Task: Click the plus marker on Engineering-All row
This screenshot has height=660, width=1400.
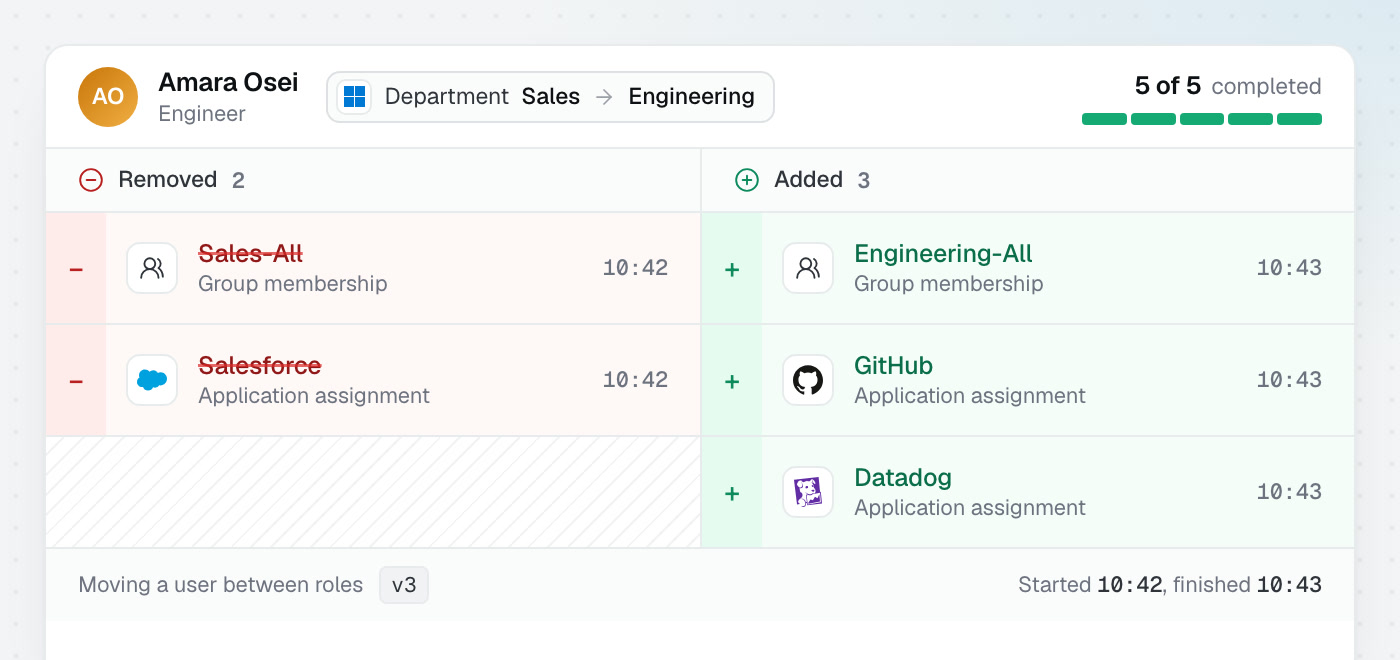Action: (732, 270)
